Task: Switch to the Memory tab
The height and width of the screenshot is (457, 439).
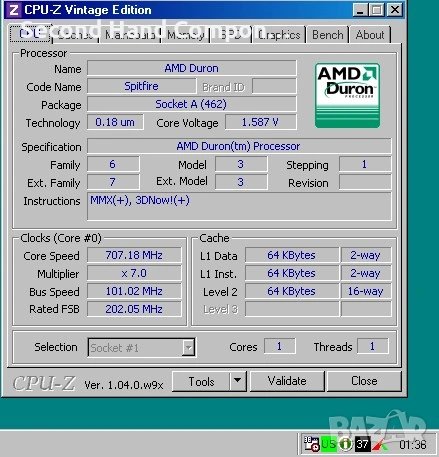Action: point(186,35)
